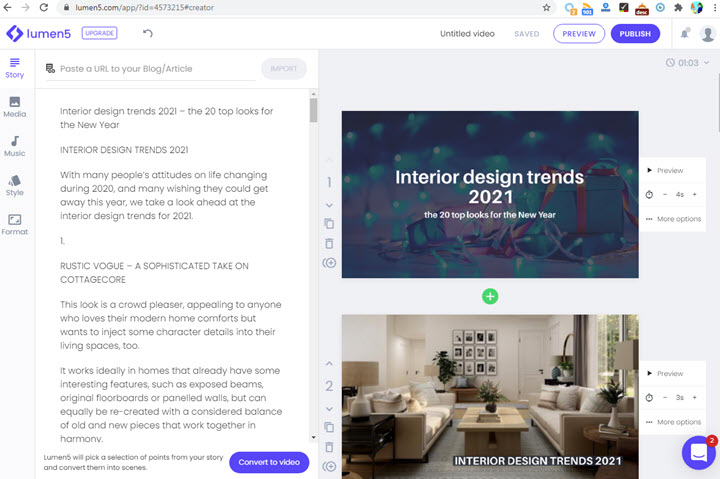This screenshot has width=720, height=479.
Task: Click the PUBLISH button
Action: (635, 34)
